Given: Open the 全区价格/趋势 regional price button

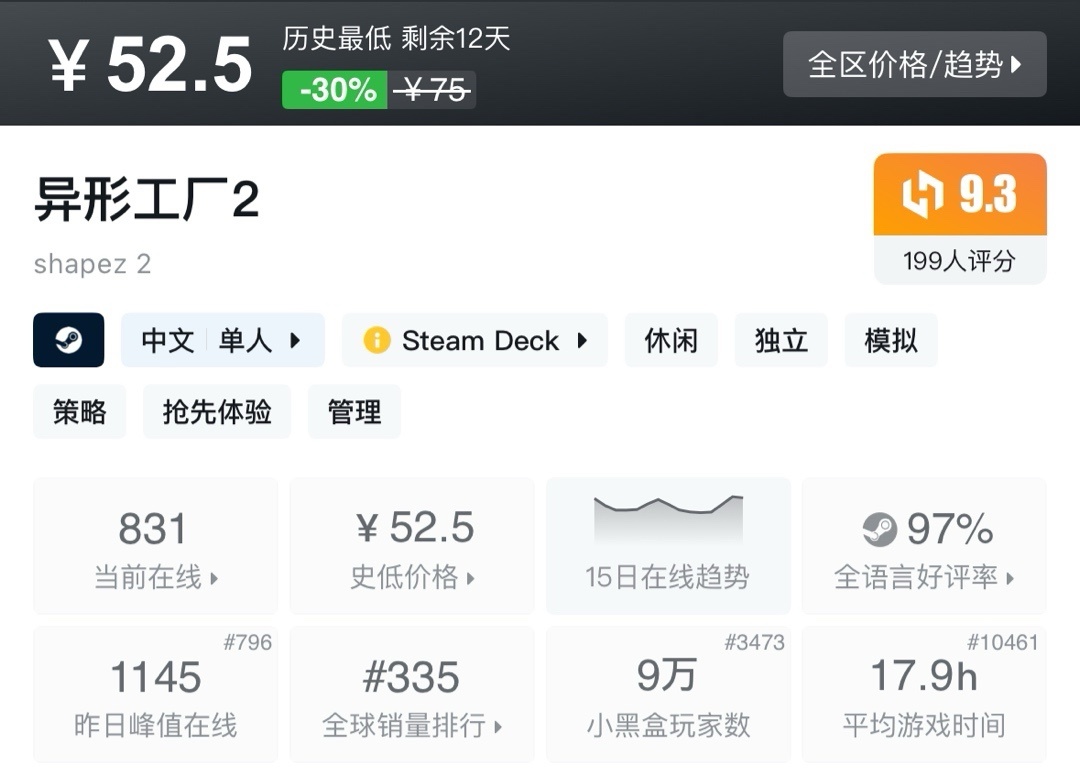Looking at the screenshot, I should point(914,65).
